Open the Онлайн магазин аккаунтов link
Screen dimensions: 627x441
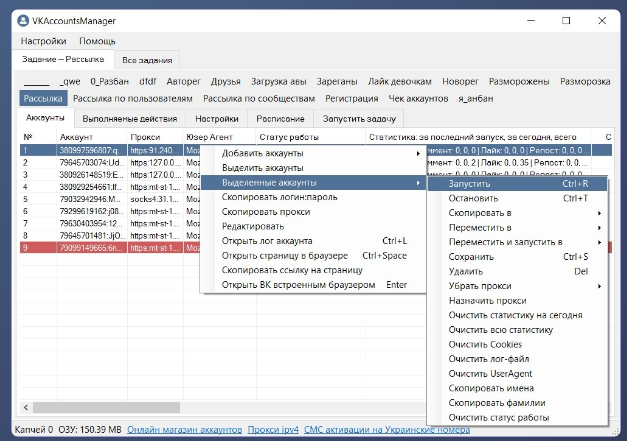185,430
